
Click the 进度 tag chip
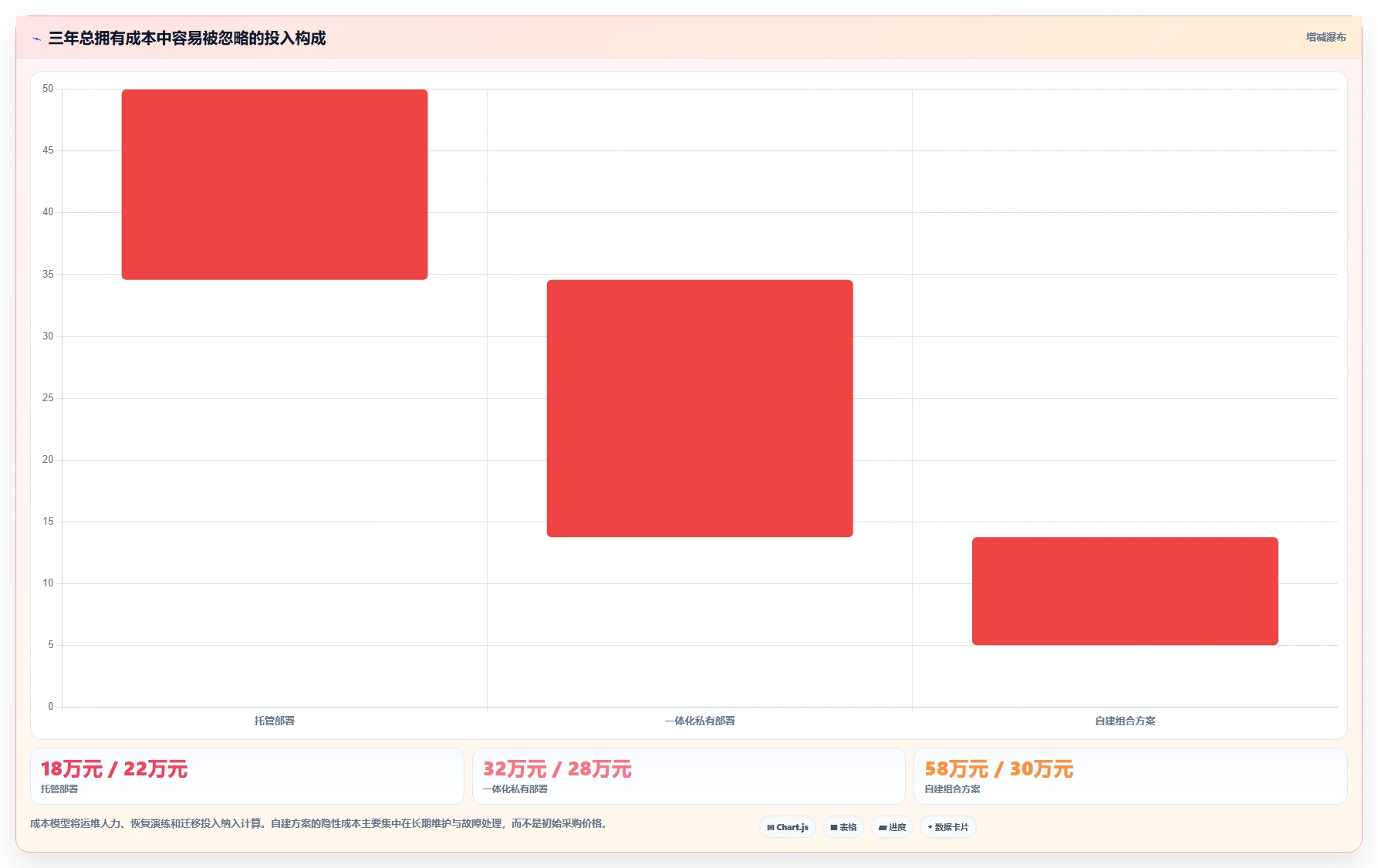point(892,827)
